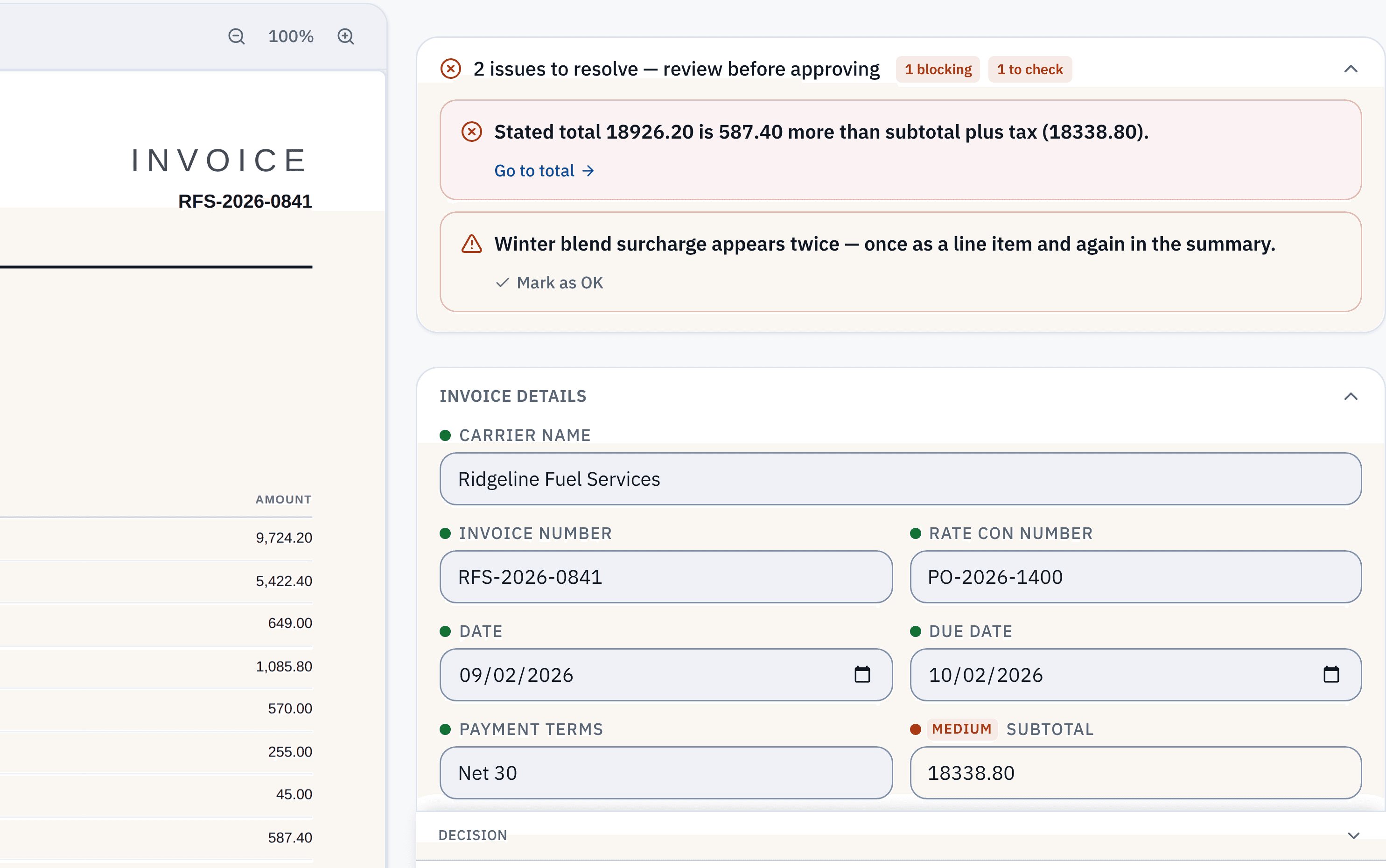
Task: Click the Due Date field 10/02/2026
Action: click(x=1135, y=675)
